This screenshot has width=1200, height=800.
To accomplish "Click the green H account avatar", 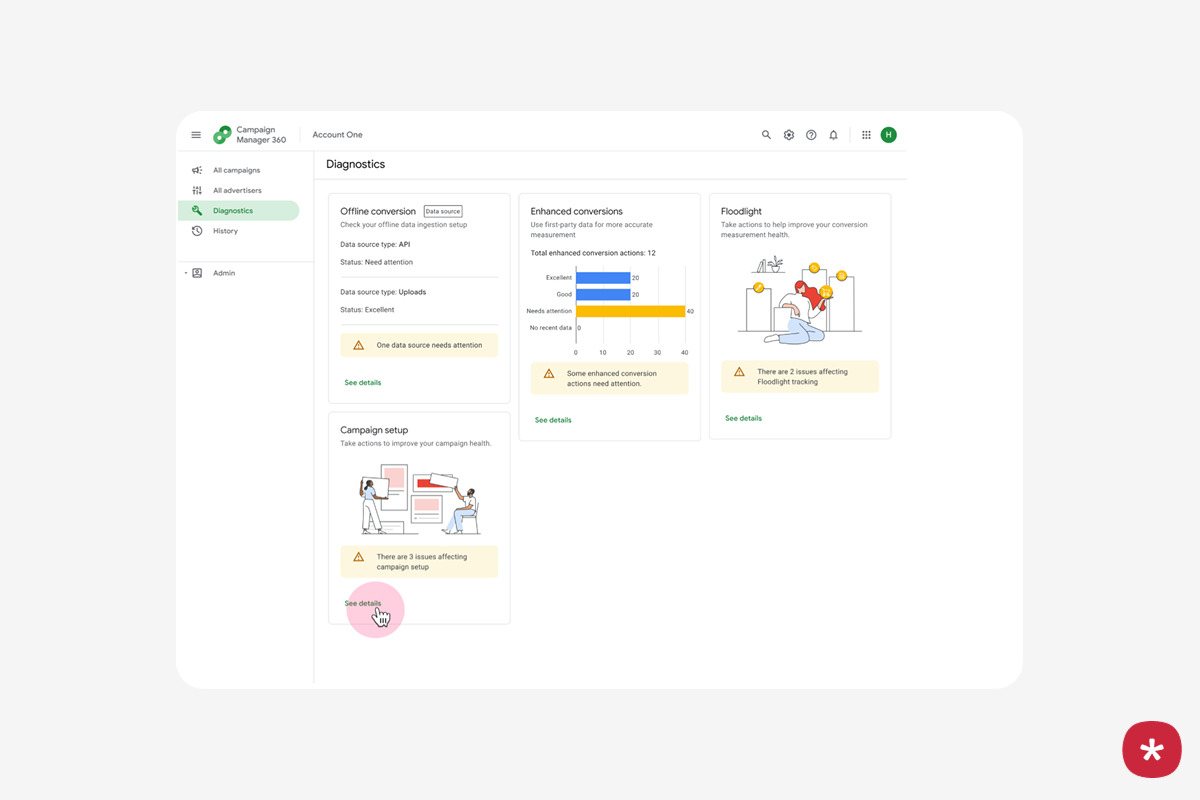I will 888,135.
